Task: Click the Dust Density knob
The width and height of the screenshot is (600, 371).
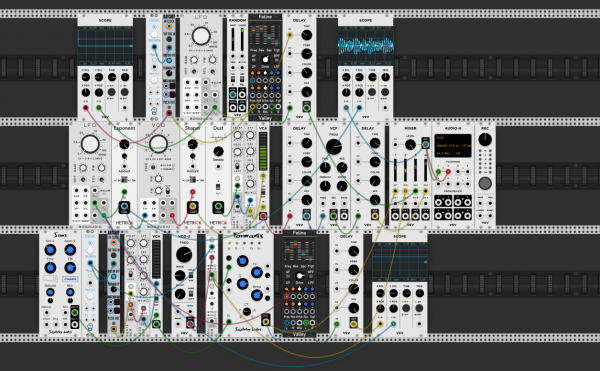Action: coord(218,151)
